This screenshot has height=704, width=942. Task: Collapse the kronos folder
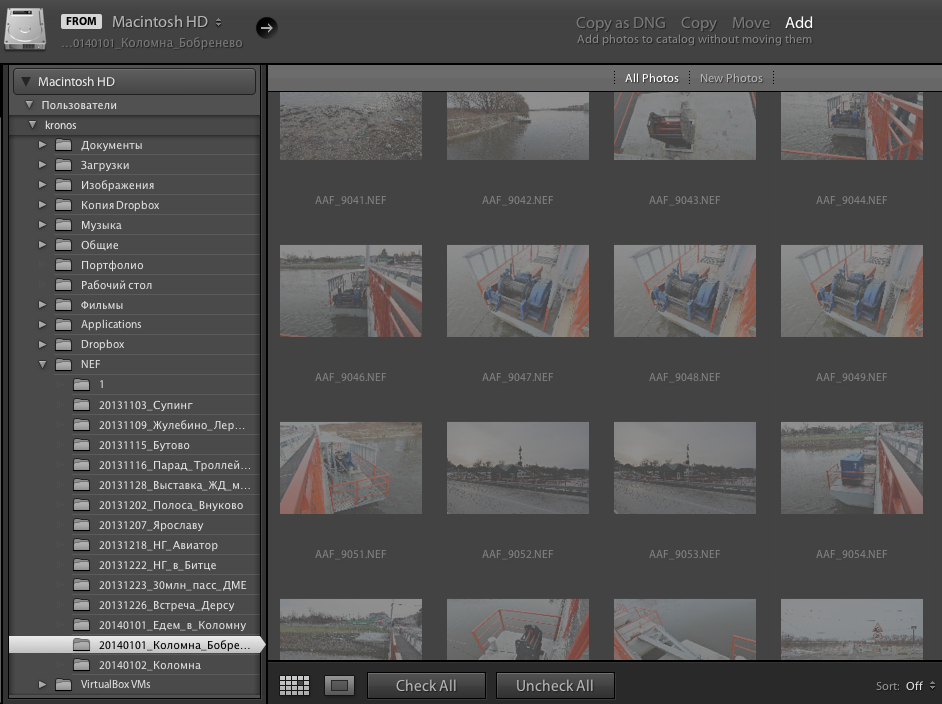click(x=32, y=125)
